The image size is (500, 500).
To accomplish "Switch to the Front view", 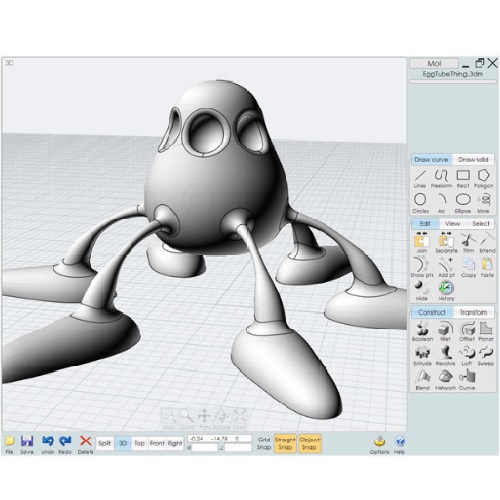I will coord(157,443).
